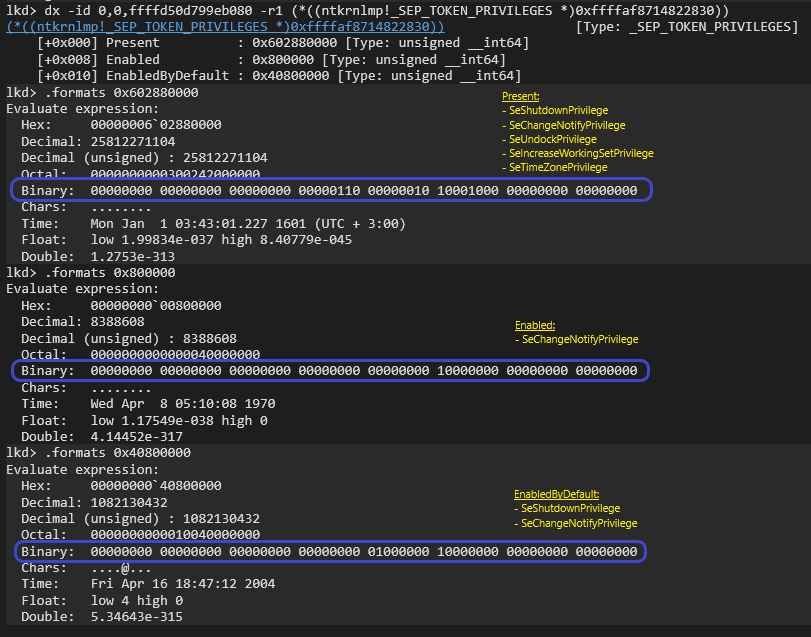This screenshot has height=637, width=811.
Task: Click the SeTimeZonePrivilege annotation text
Action: 558,167
